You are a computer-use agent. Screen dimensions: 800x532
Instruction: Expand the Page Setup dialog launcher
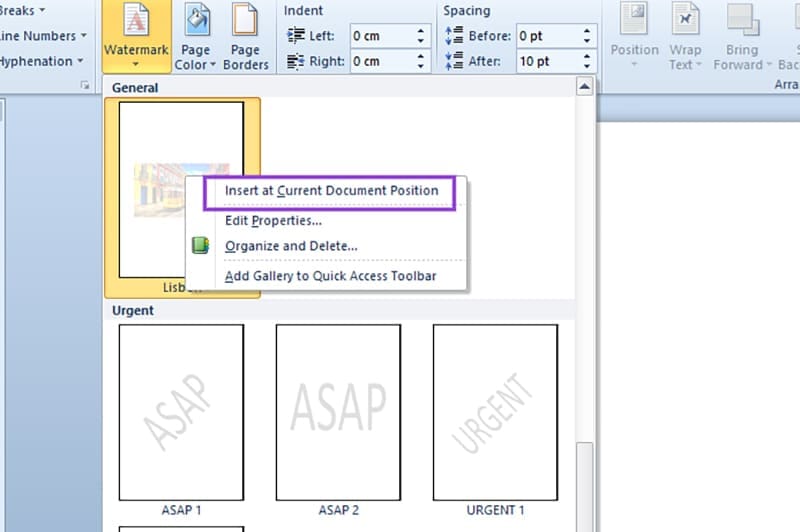pos(84,87)
